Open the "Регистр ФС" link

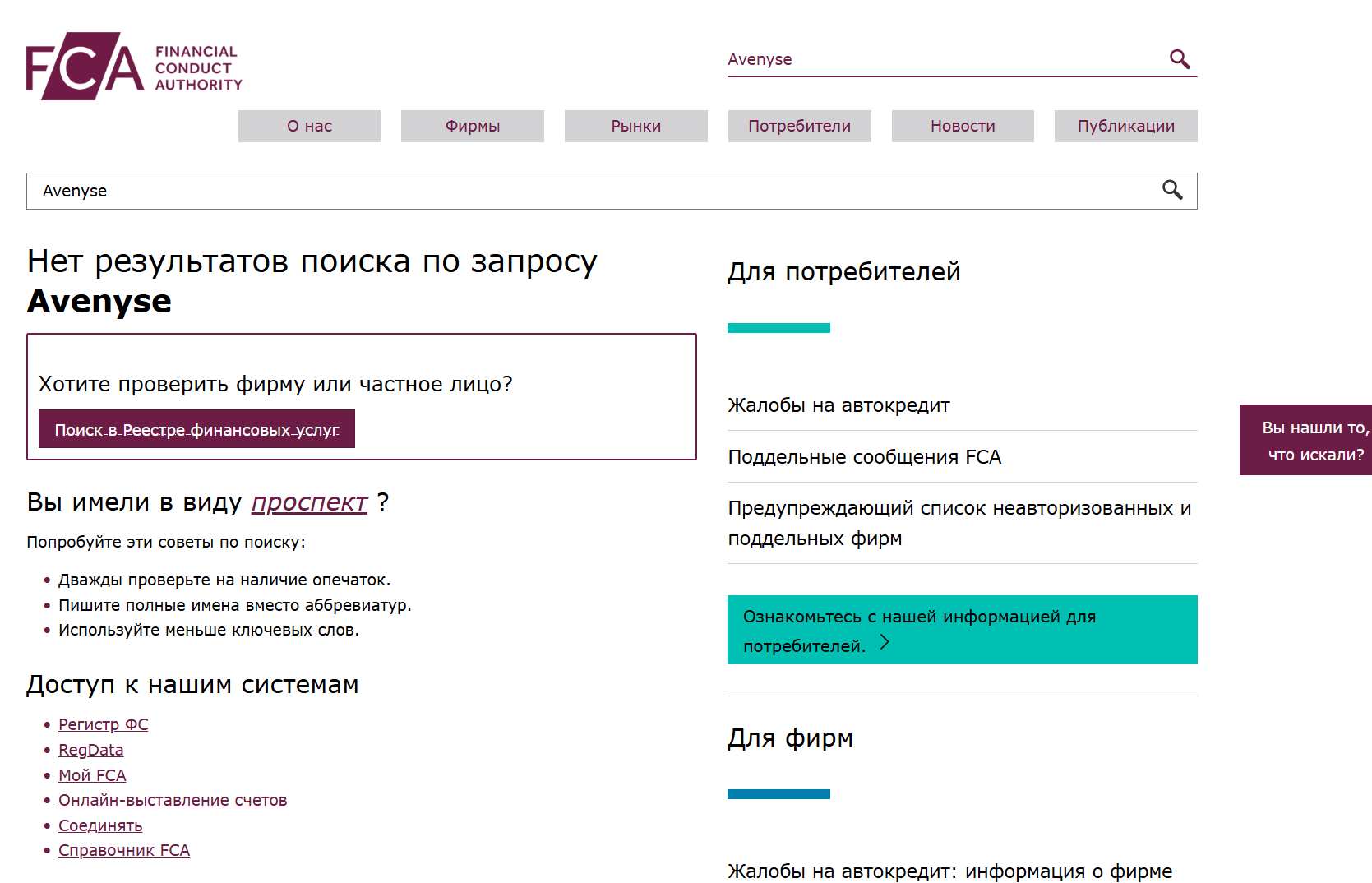tap(104, 724)
